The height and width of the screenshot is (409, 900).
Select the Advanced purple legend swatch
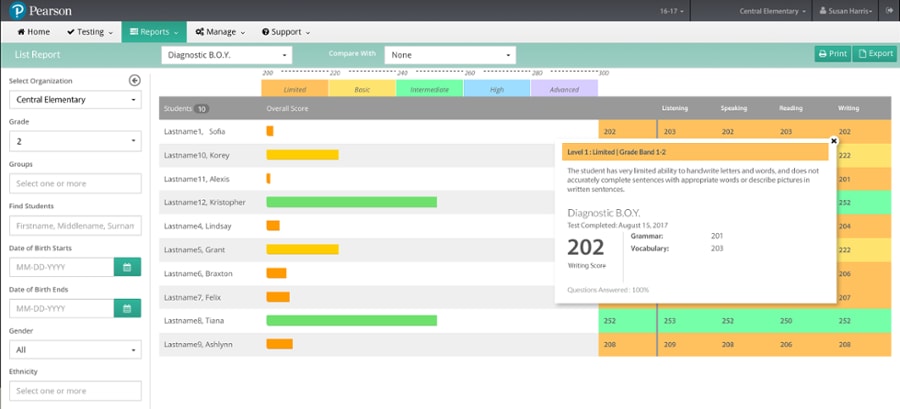[x=564, y=89]
